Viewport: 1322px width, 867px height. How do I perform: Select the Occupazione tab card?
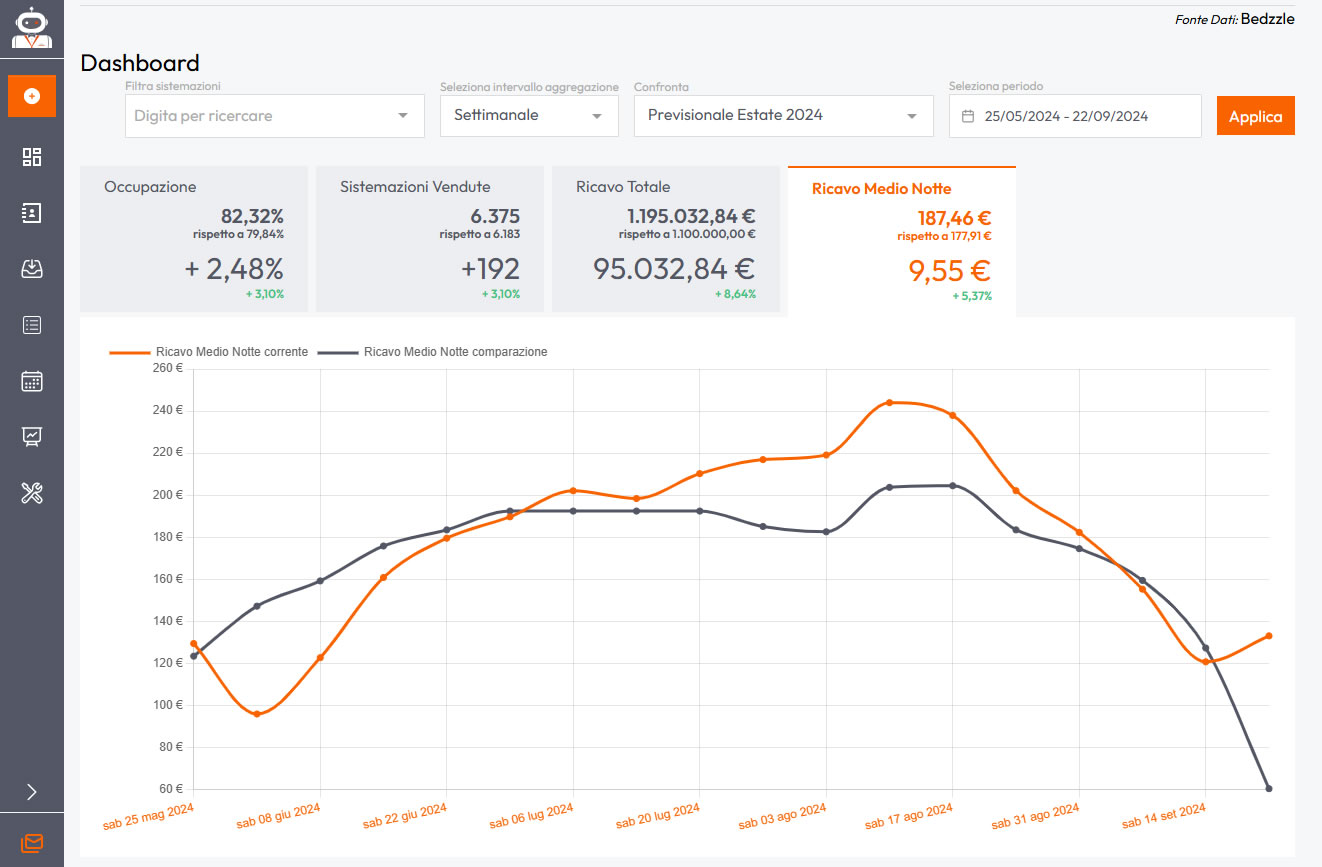[x=194, y=239]
